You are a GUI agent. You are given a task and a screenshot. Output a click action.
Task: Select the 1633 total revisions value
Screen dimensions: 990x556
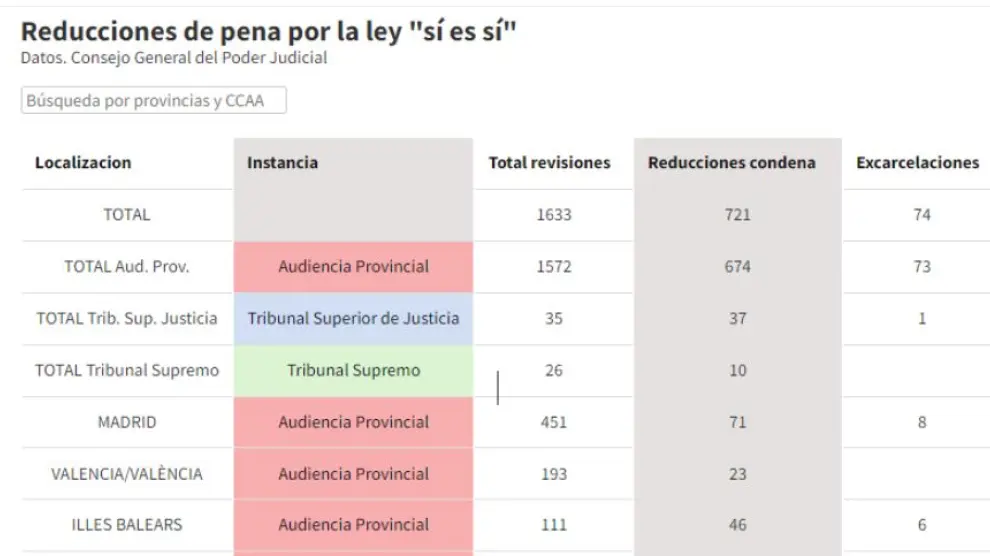point(553,215)
